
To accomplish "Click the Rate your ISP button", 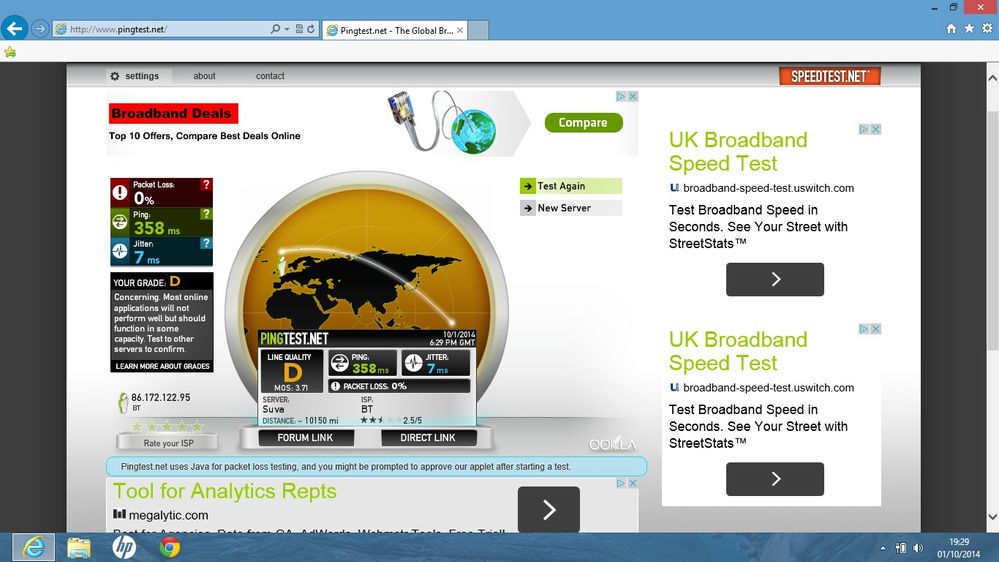I will [x=168, y=443].
